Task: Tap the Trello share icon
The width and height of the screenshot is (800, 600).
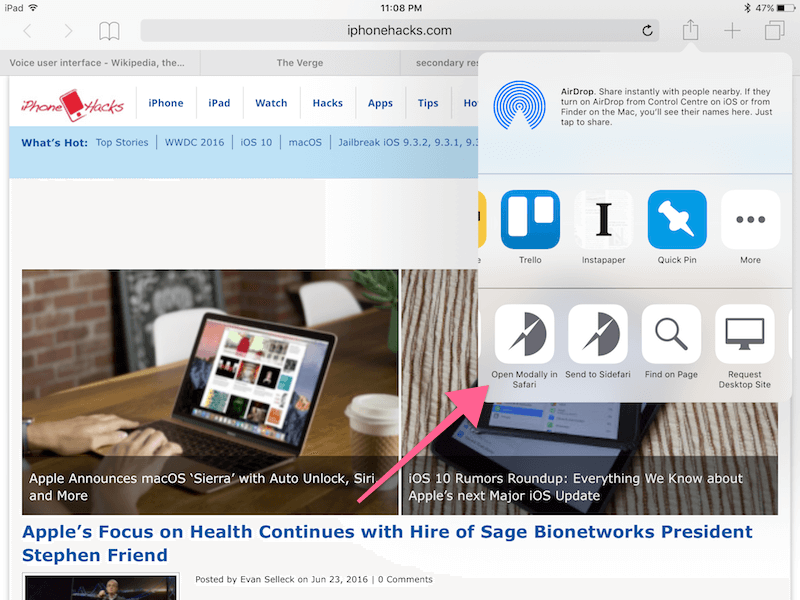Action: click(x=530, y=219)
